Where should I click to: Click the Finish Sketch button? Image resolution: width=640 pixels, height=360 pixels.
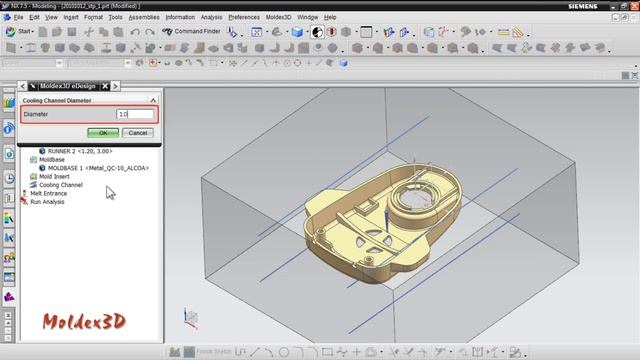(x=209, y=351)
